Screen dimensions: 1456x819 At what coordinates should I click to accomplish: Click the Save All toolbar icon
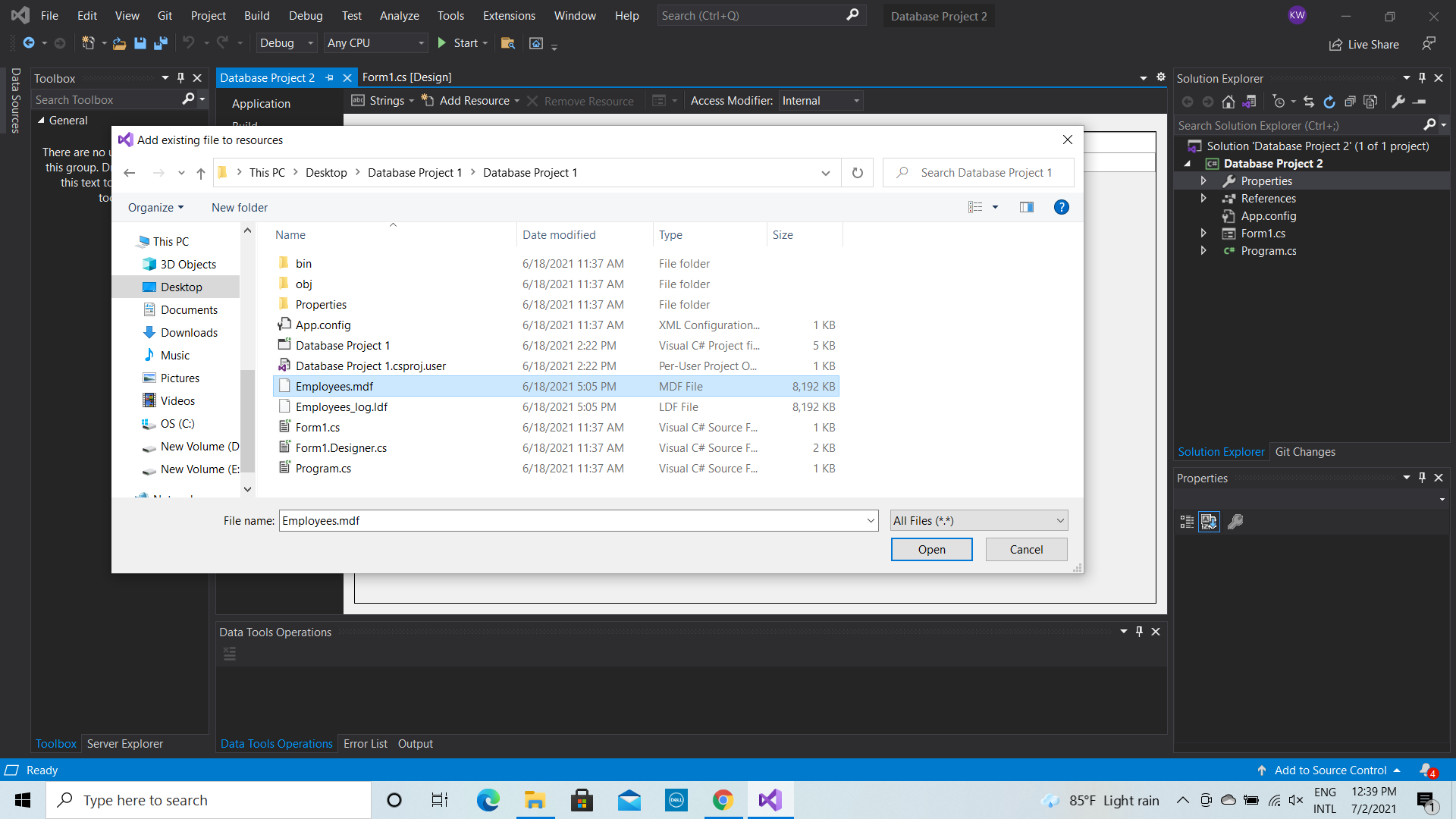[x=160, y=43]
